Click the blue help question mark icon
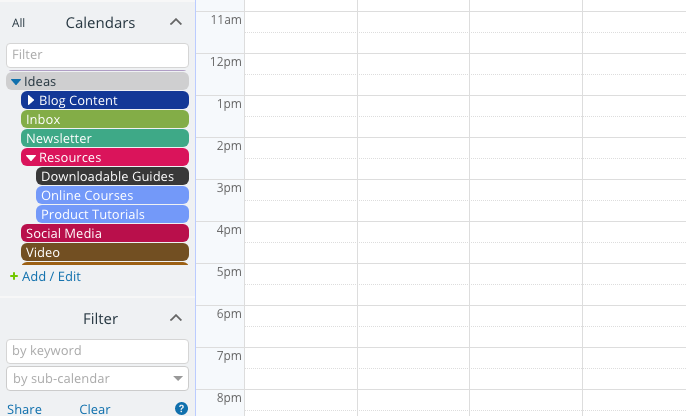The height and width of the screenshot is (416, 686). coord(181,409)
